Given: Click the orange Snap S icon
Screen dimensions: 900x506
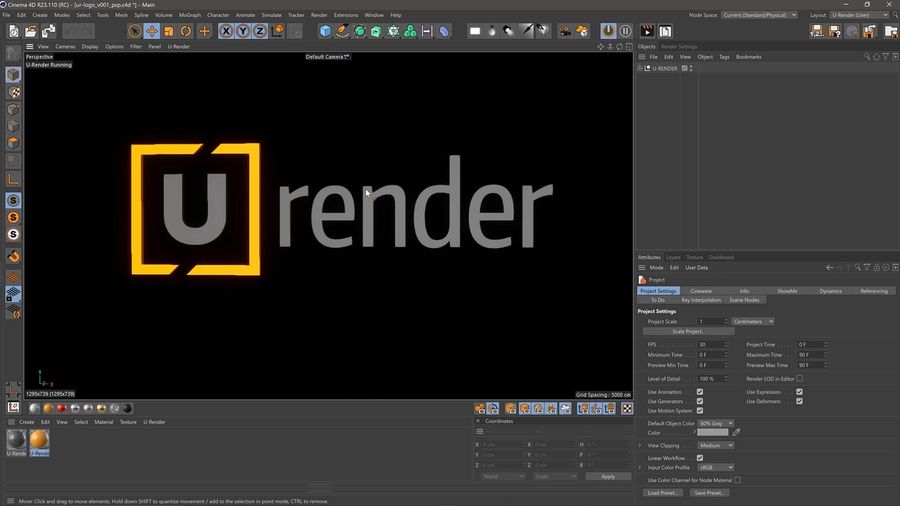Looking at the screenshot, I should tap(13, 217).
